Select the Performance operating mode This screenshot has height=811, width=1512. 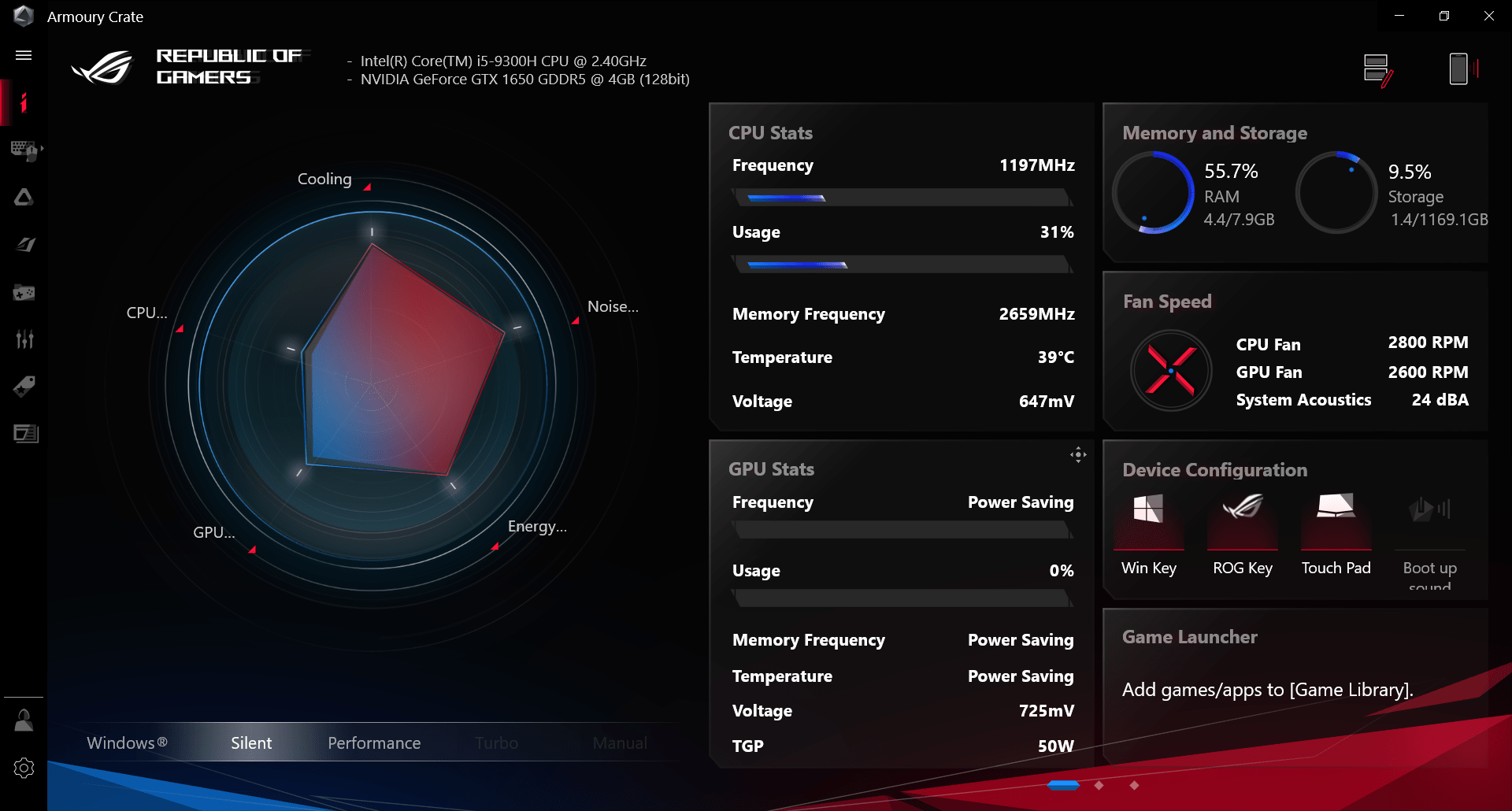pyautogui.click(x=374, y=742)
